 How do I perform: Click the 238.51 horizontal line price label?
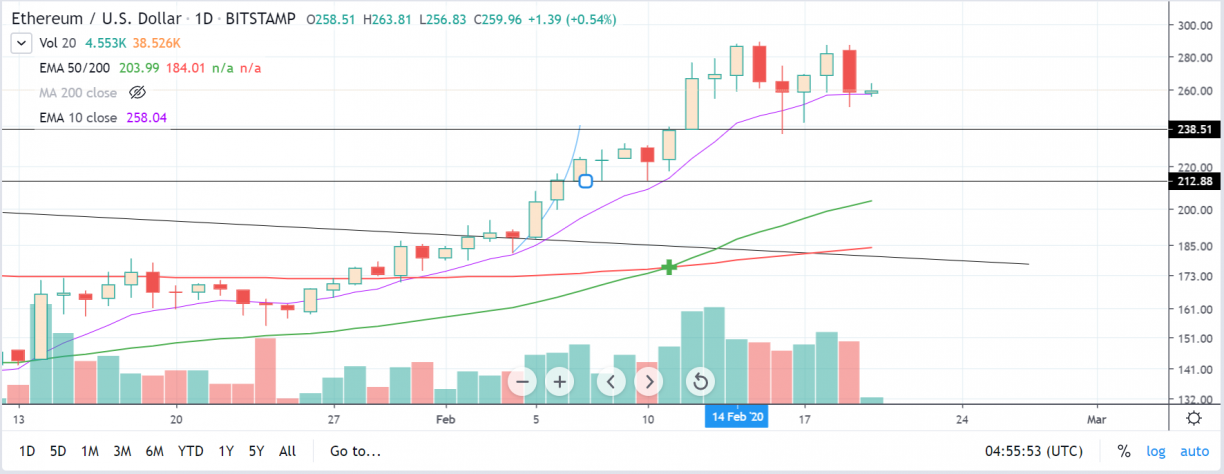tap(1195, 130)
